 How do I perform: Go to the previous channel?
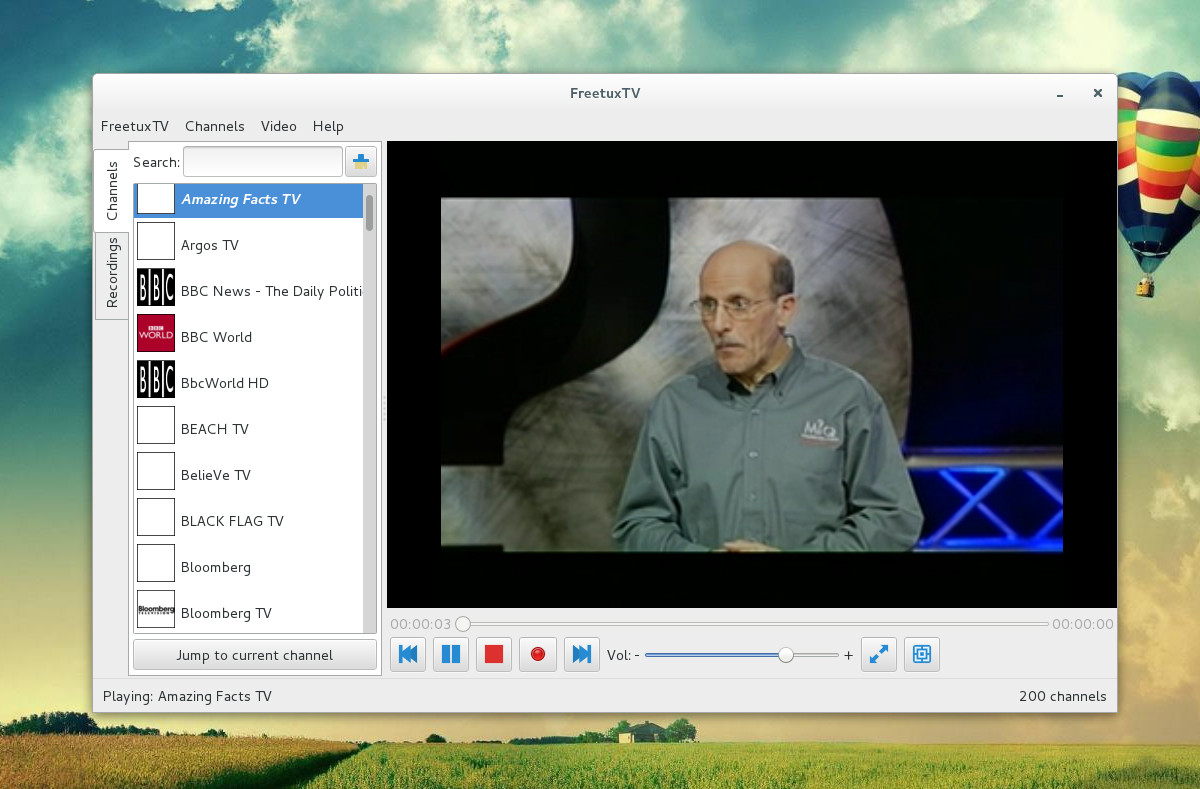tap(408, 654)
